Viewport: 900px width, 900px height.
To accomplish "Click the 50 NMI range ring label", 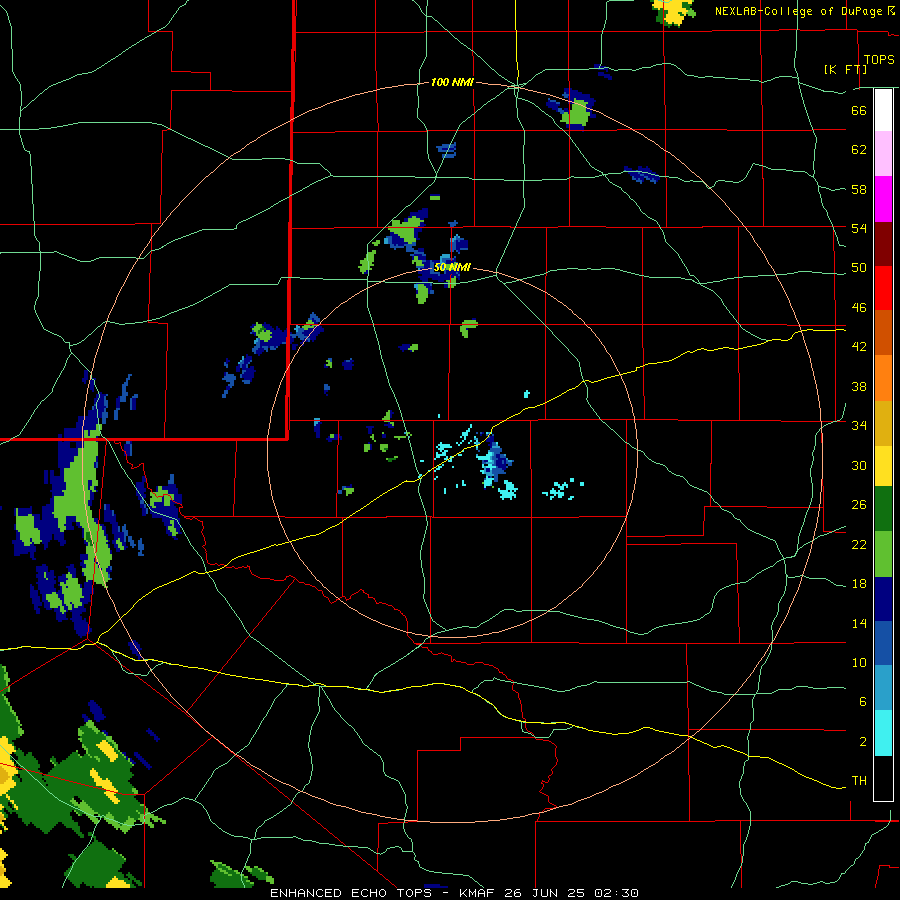I will [x=452, y=267].
